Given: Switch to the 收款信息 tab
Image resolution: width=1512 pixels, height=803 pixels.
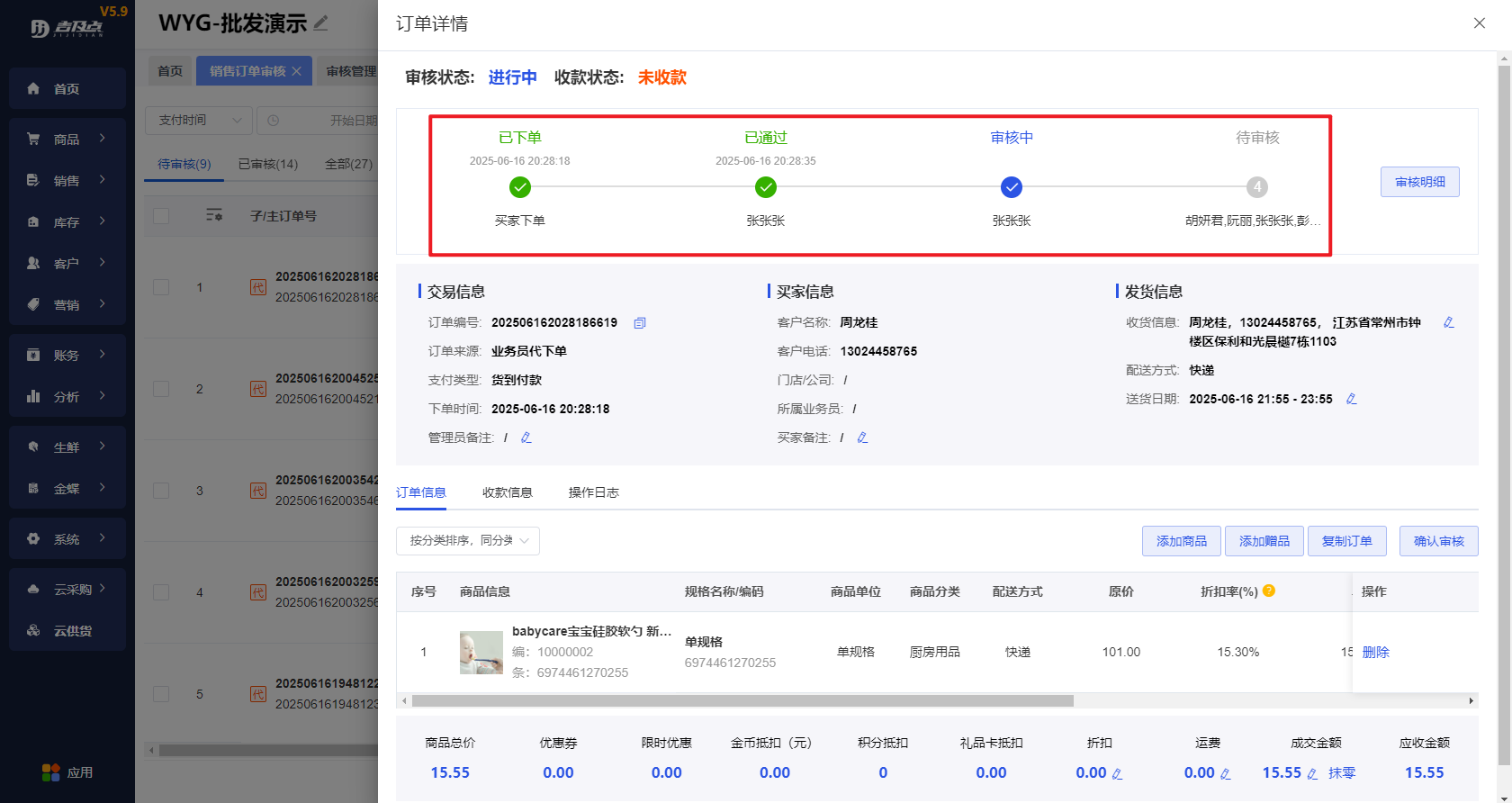Looking at the screenshot, I should pyautogui.click(x=507, y=492).
